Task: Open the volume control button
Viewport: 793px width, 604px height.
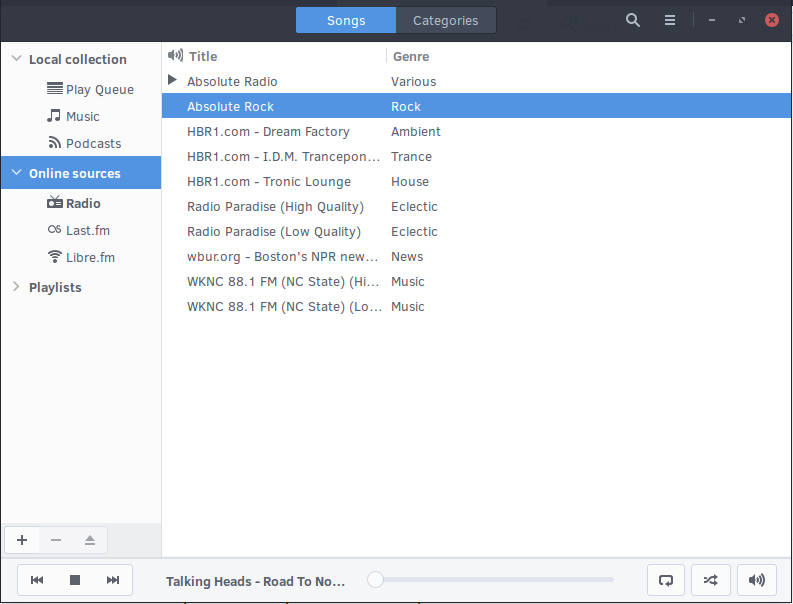Action: (x=757, y=580)
